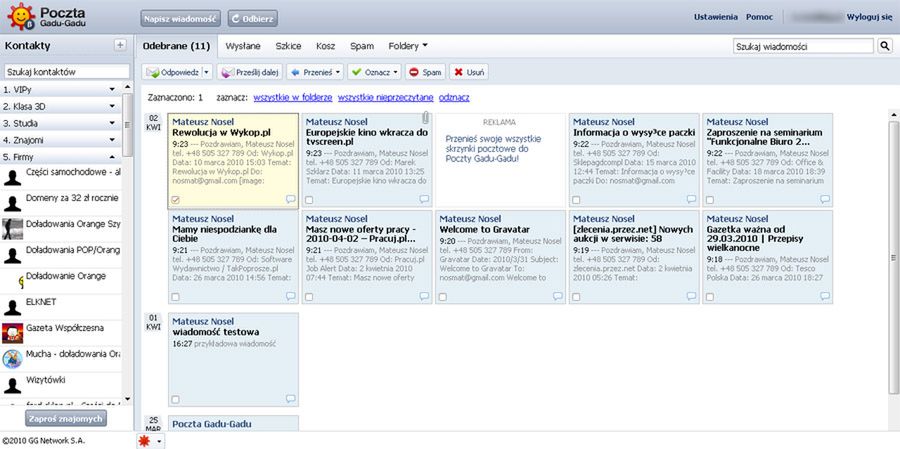This screenshot has height=449, width=900.
Task: Click Gazeta Współczesna contact avatar
Action: coord(13,333)
